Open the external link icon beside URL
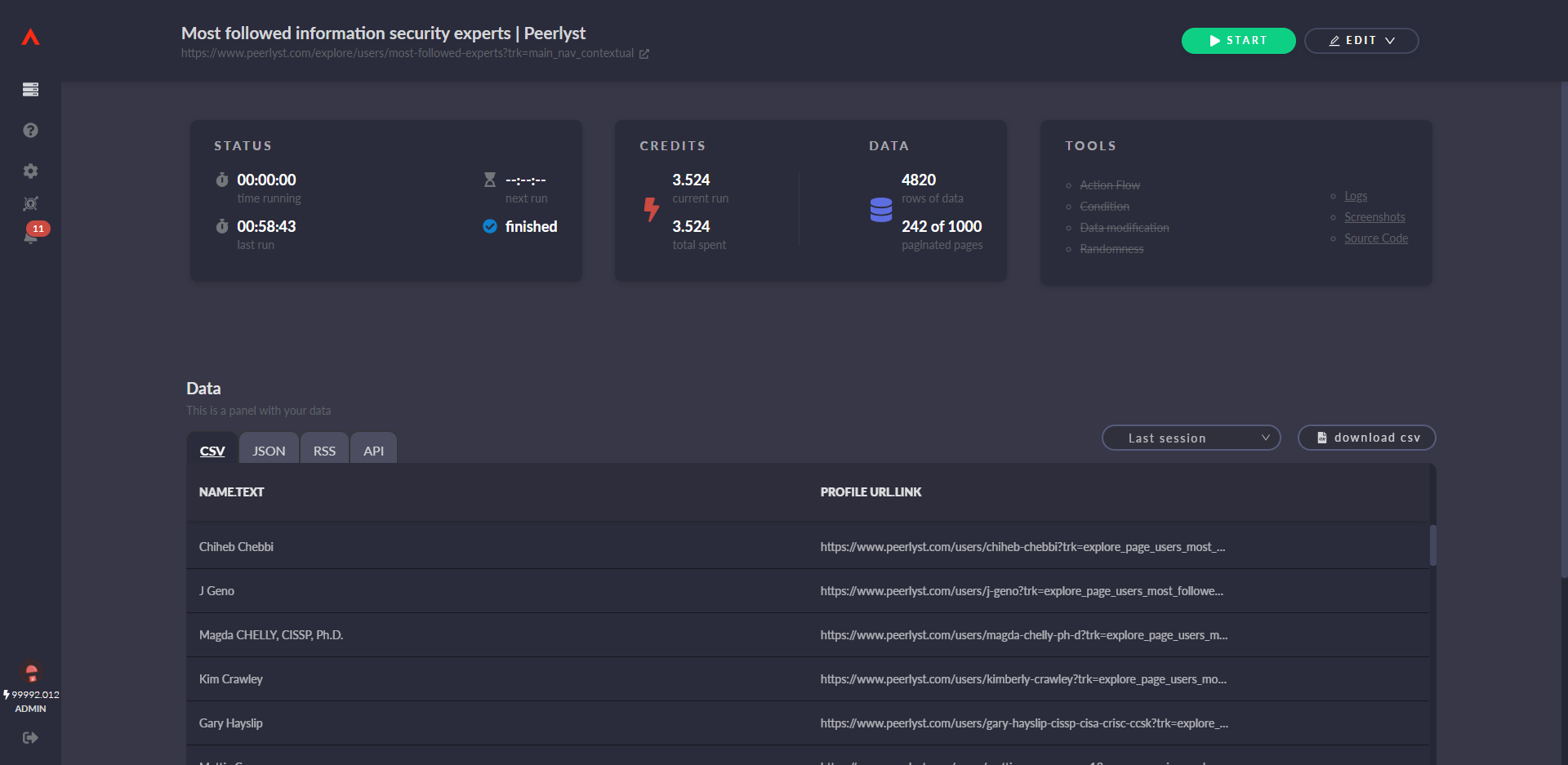Screen dimensions: 1568x765 click(644, 54)
